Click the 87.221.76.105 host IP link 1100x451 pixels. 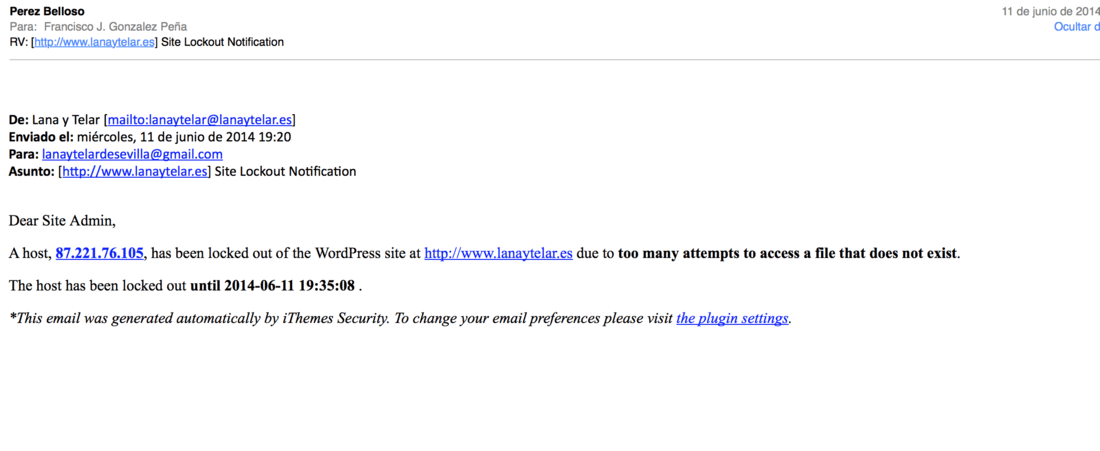click(x=100, y=254)
